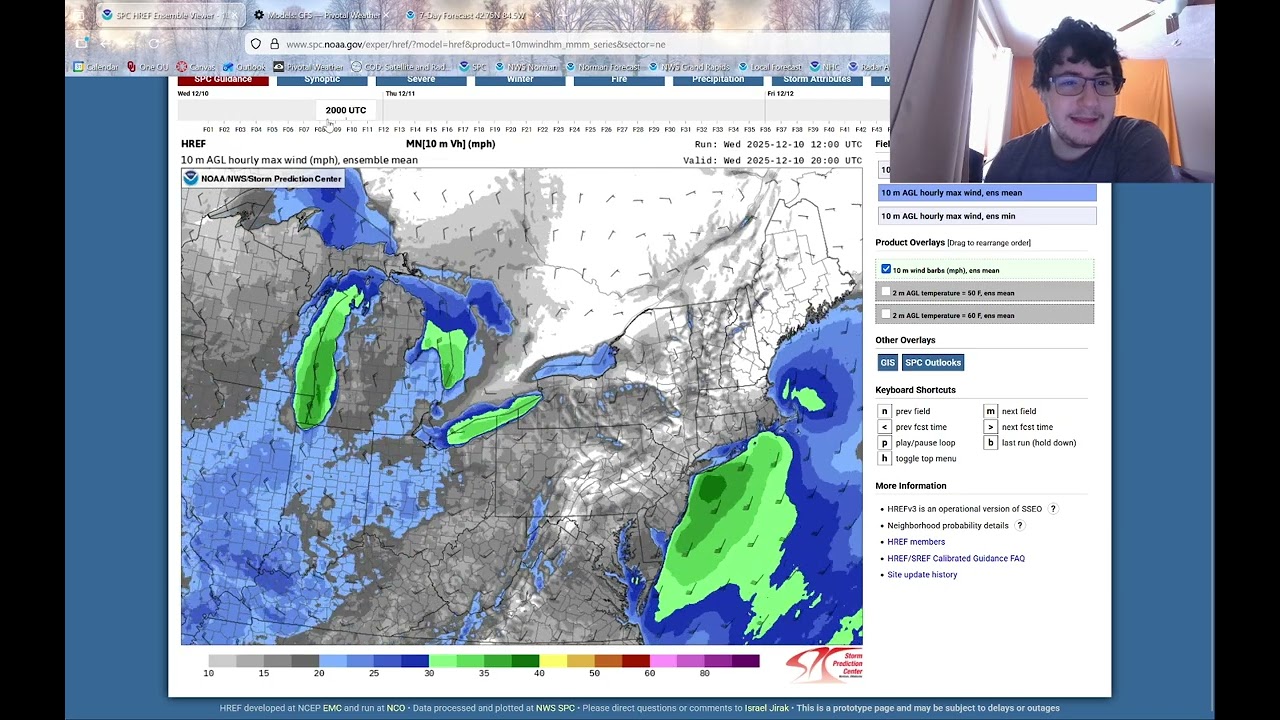1280x720 pixels.
Task: Enable 2 m temperature = 50 F overlay
Action: click(x=886, y=292)
